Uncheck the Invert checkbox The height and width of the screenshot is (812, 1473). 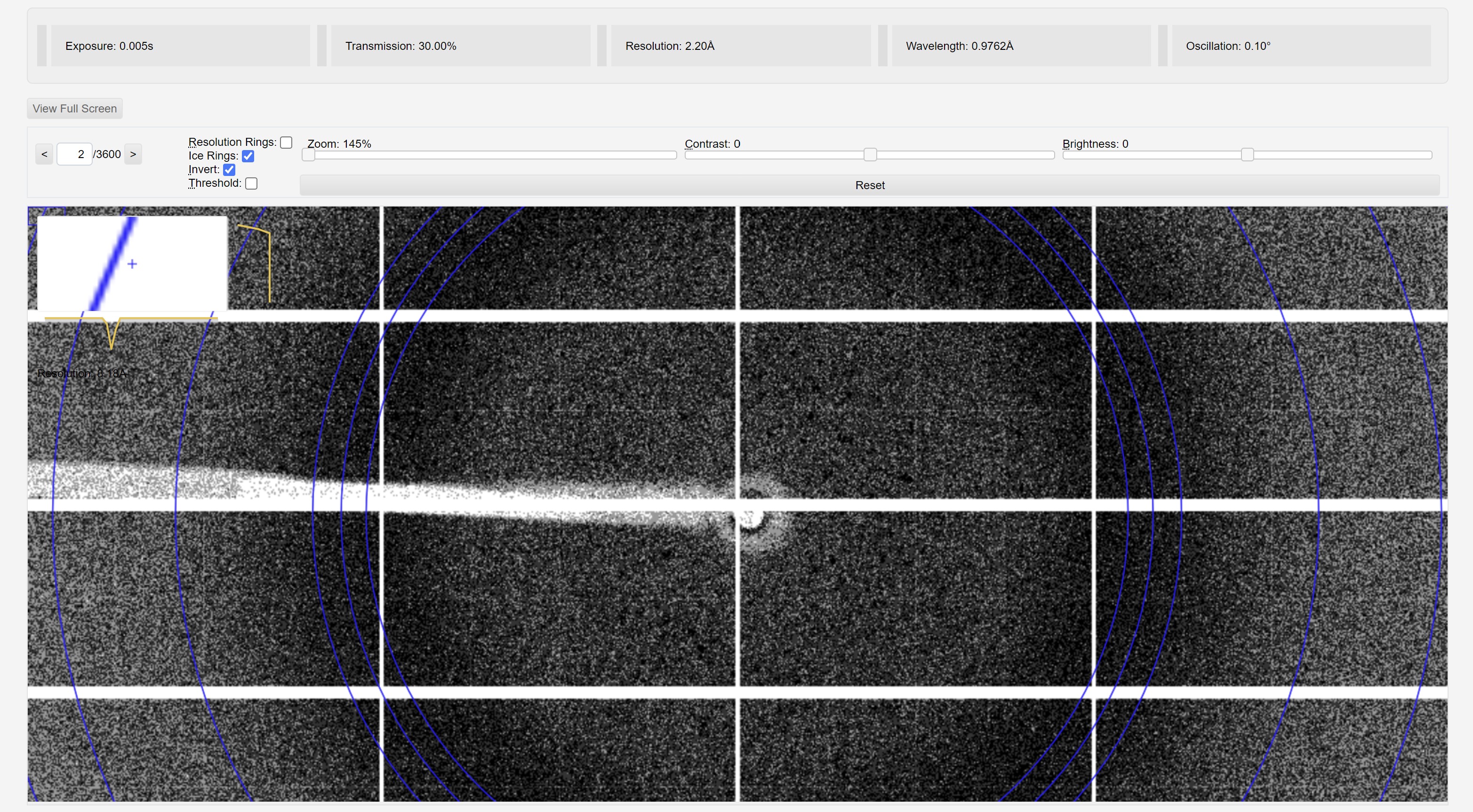pyautogui.click(x=229, y=170)
